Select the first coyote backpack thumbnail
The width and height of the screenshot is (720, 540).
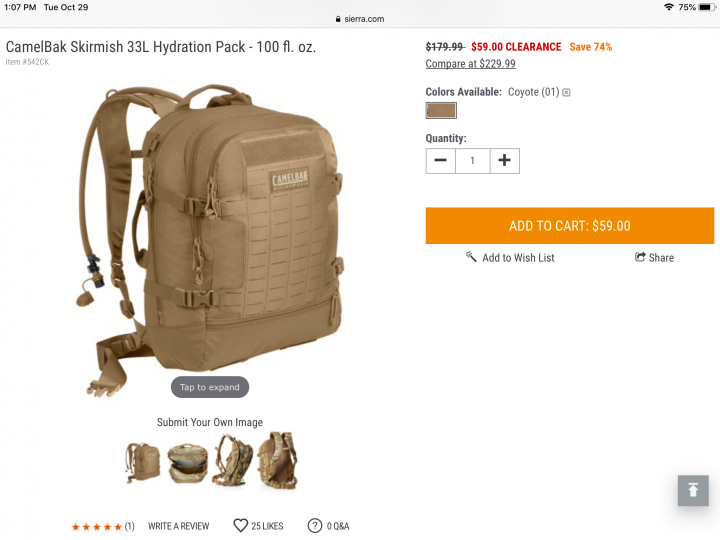tap(143, 462)
